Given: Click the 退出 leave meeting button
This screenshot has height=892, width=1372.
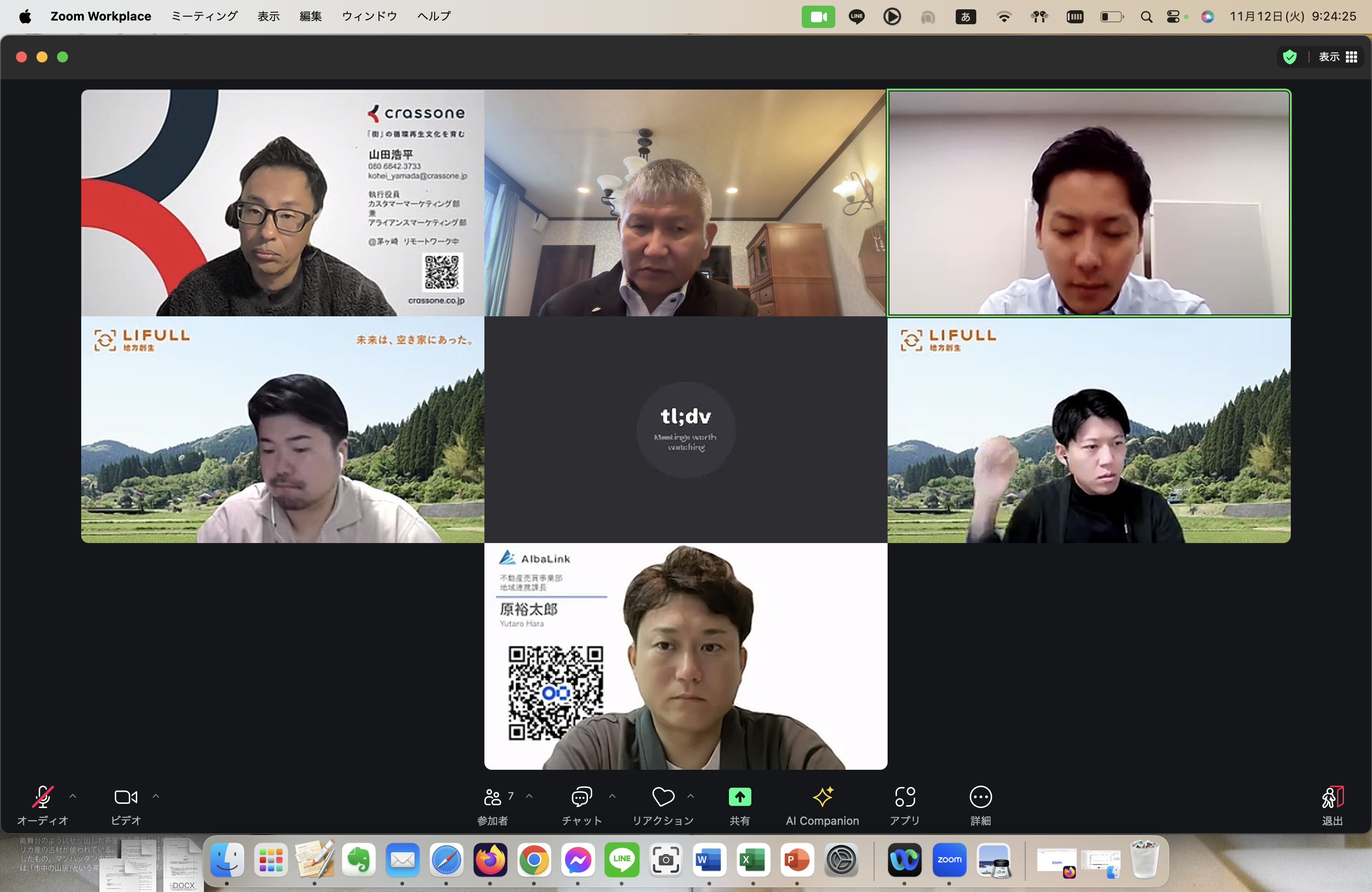Looking at the screenshot, I should coord(1332,798).
